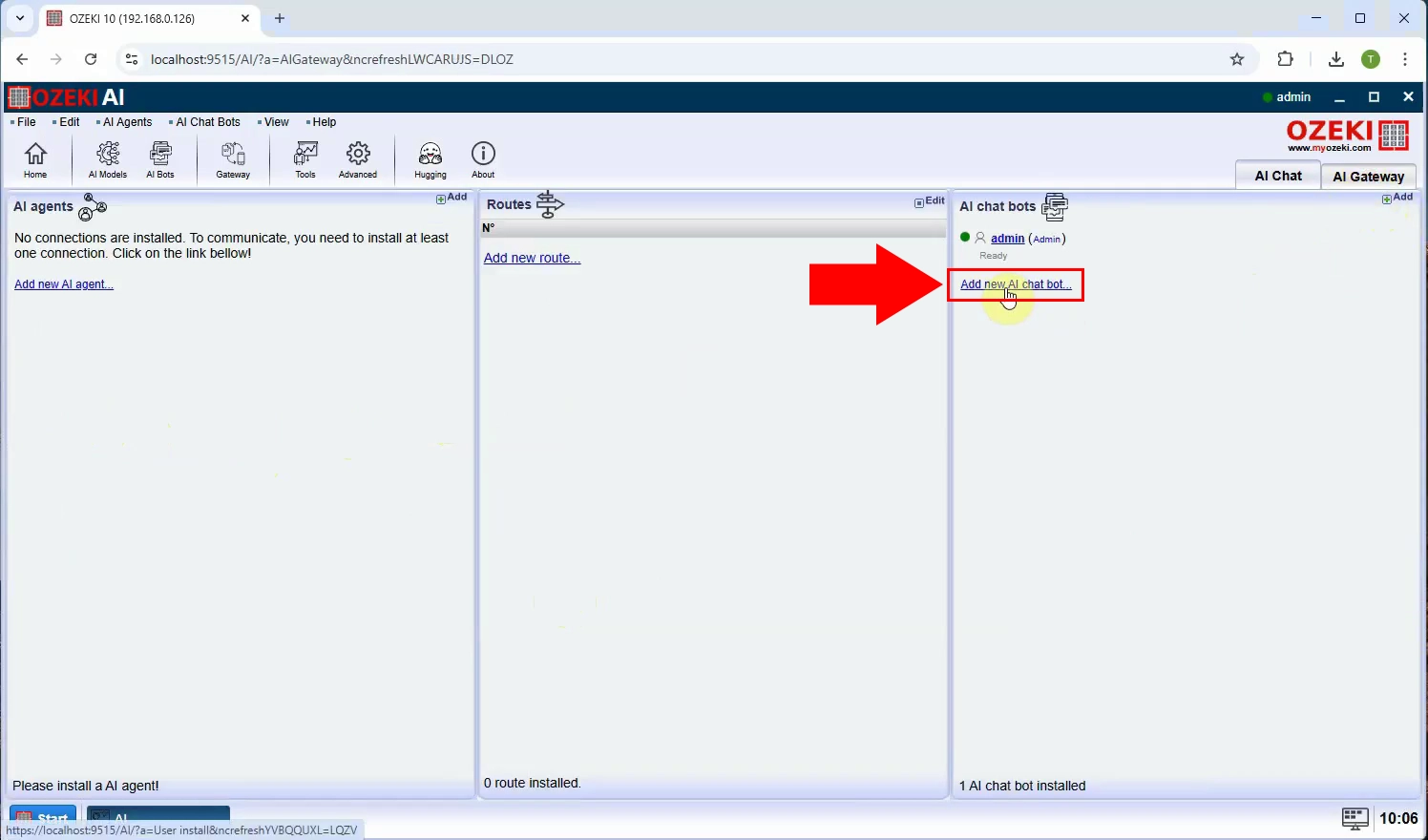Open the browser three-dot menu

click(x=1405, y=59)
